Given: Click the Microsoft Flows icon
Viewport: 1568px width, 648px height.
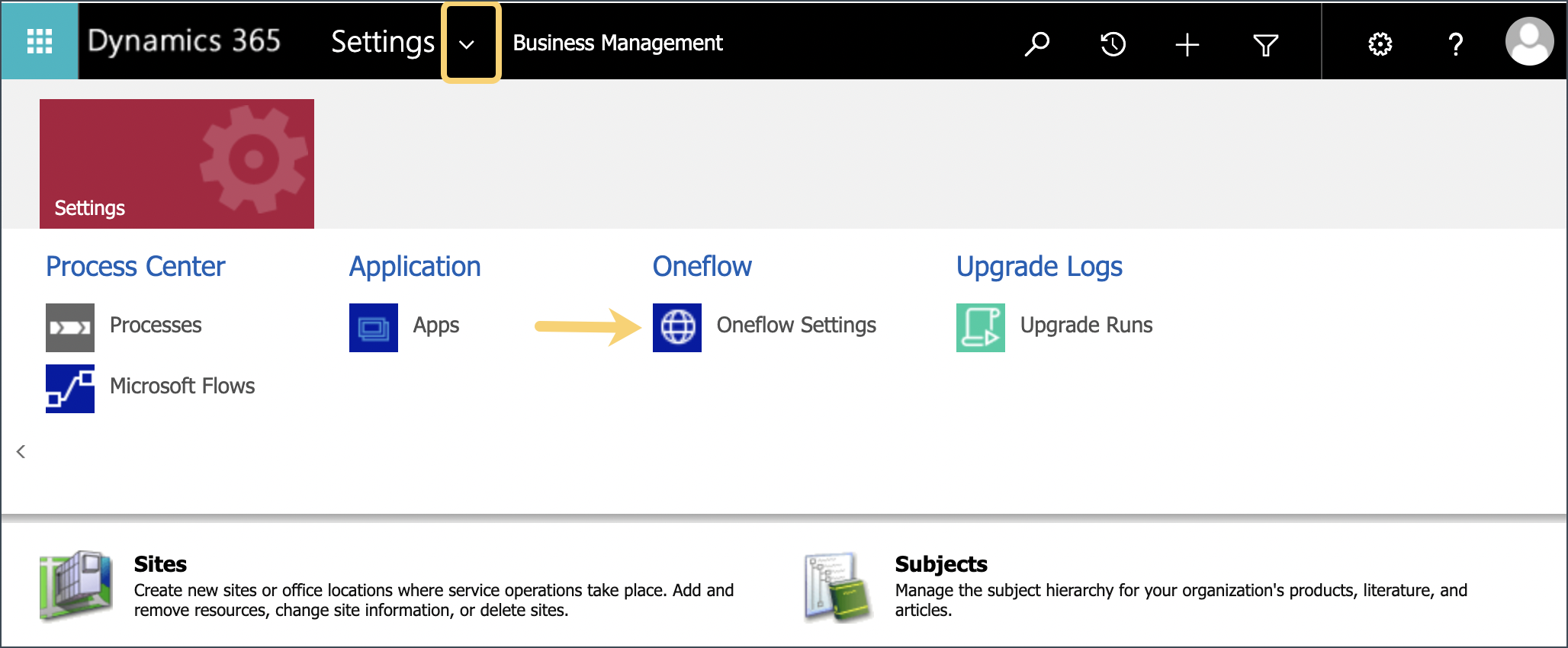Looking at the screenshot, I should (70, 389).
